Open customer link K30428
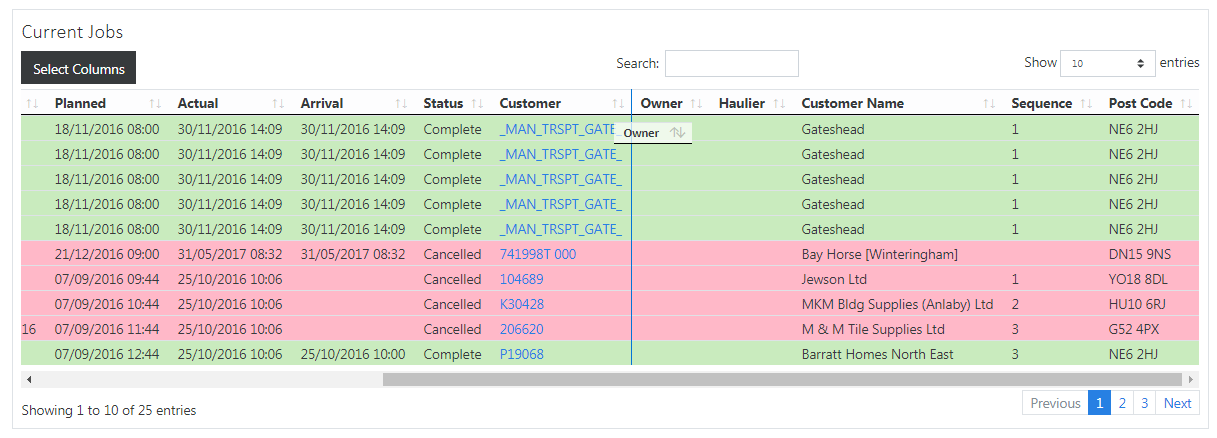1217x438 pixels. click(522, 304)
